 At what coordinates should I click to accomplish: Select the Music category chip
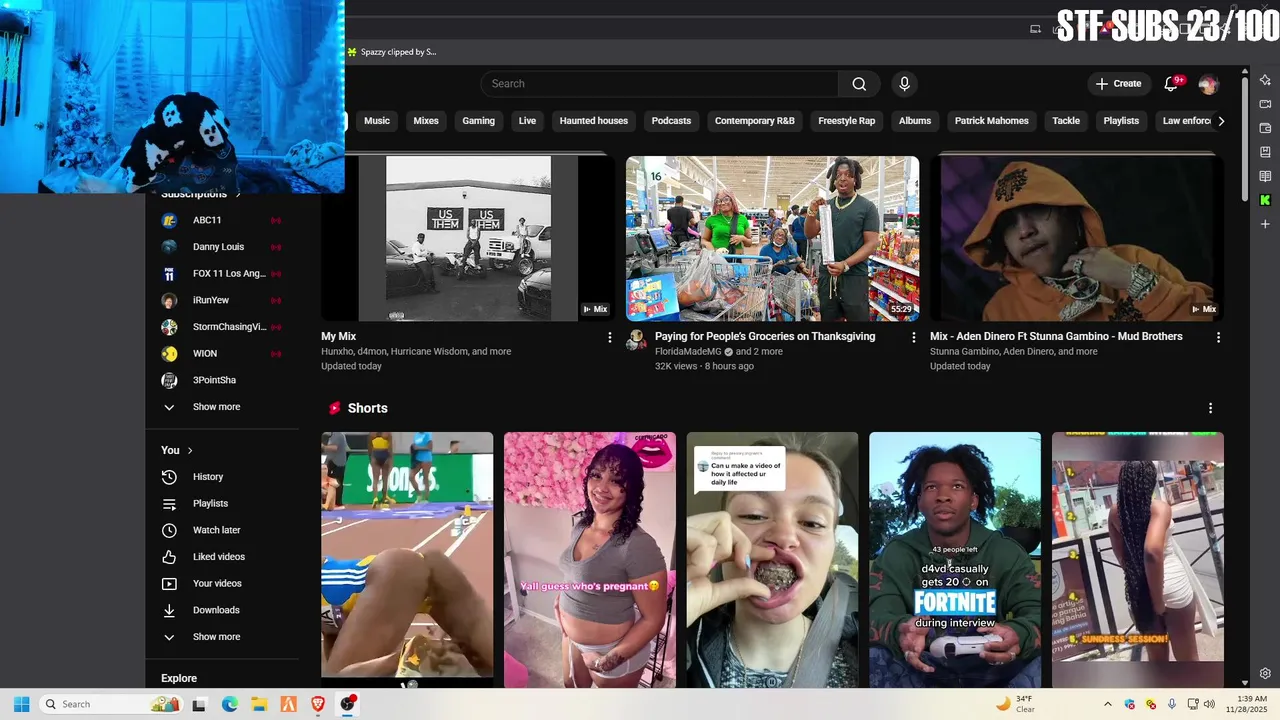pyautogui.click(x=377, y=121)
